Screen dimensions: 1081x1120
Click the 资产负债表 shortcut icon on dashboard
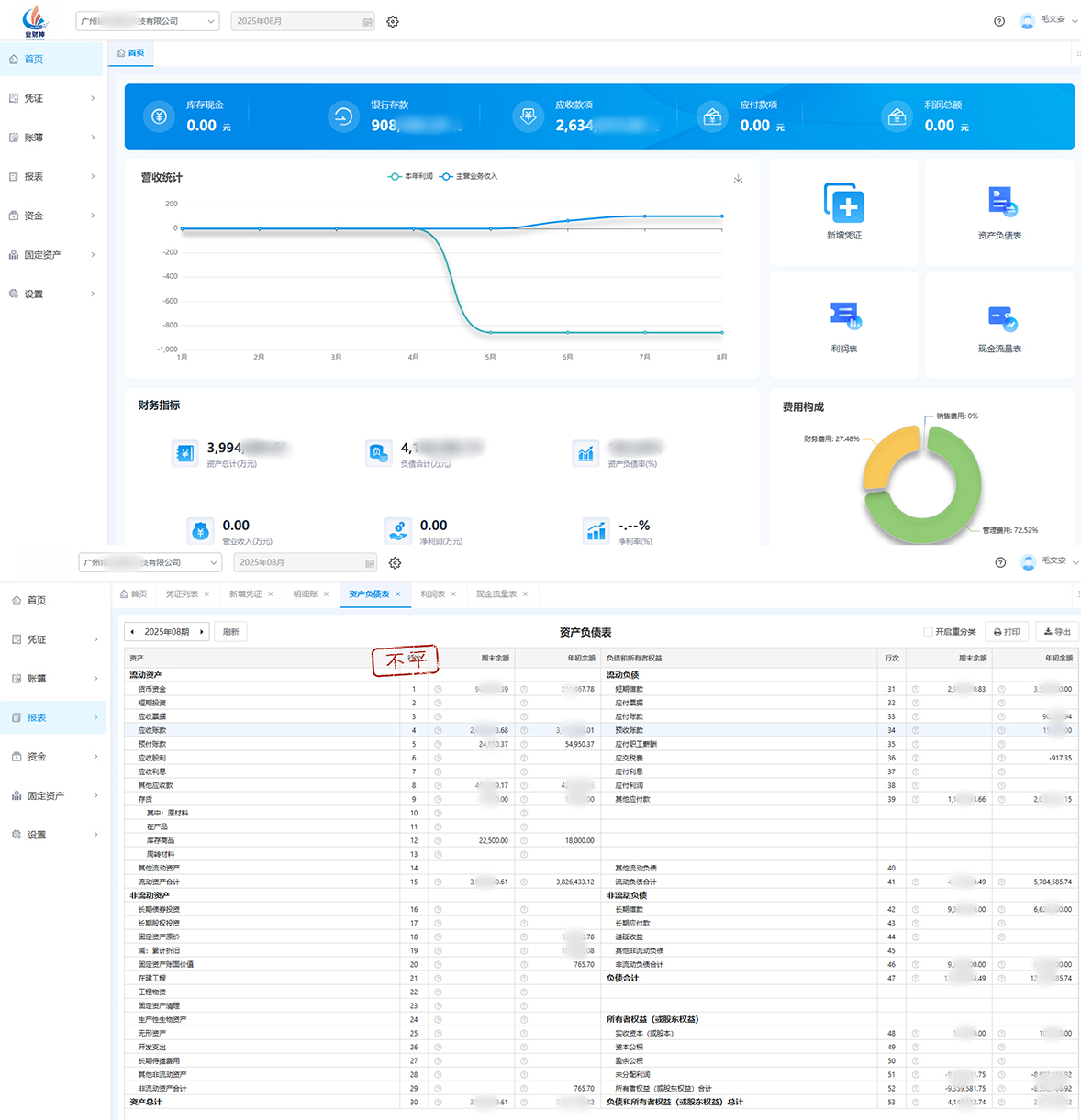[x=999, y=203]
